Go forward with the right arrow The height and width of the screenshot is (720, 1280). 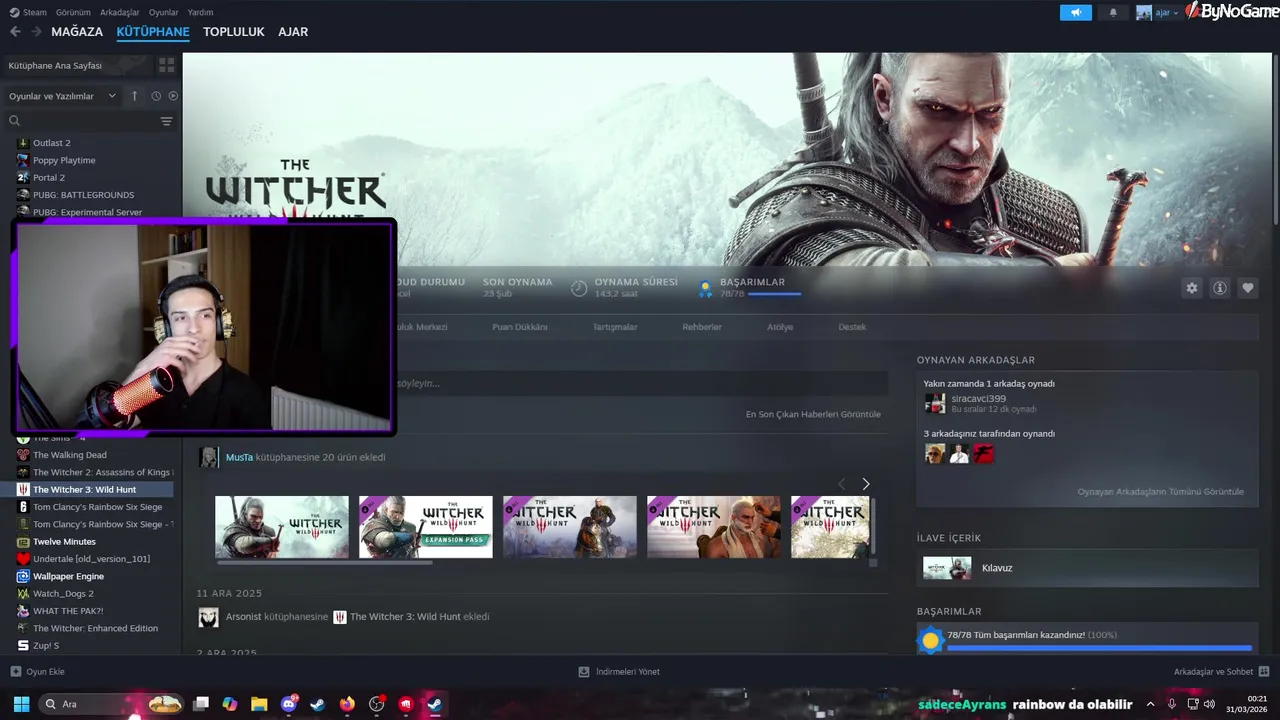click(36, 32)
